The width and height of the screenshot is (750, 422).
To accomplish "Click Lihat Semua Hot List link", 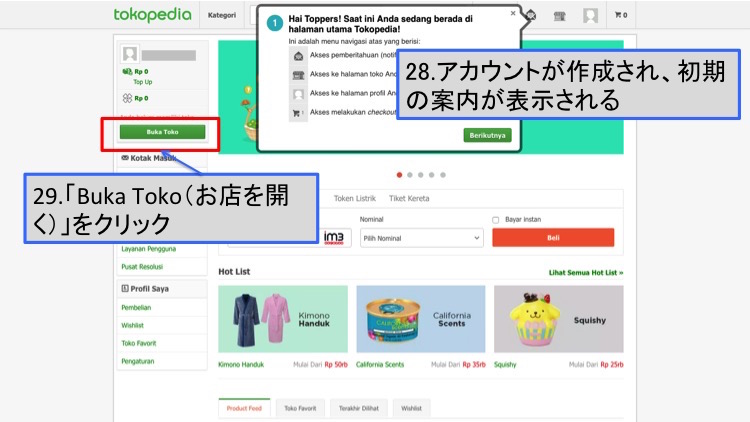I will [585, 273].
